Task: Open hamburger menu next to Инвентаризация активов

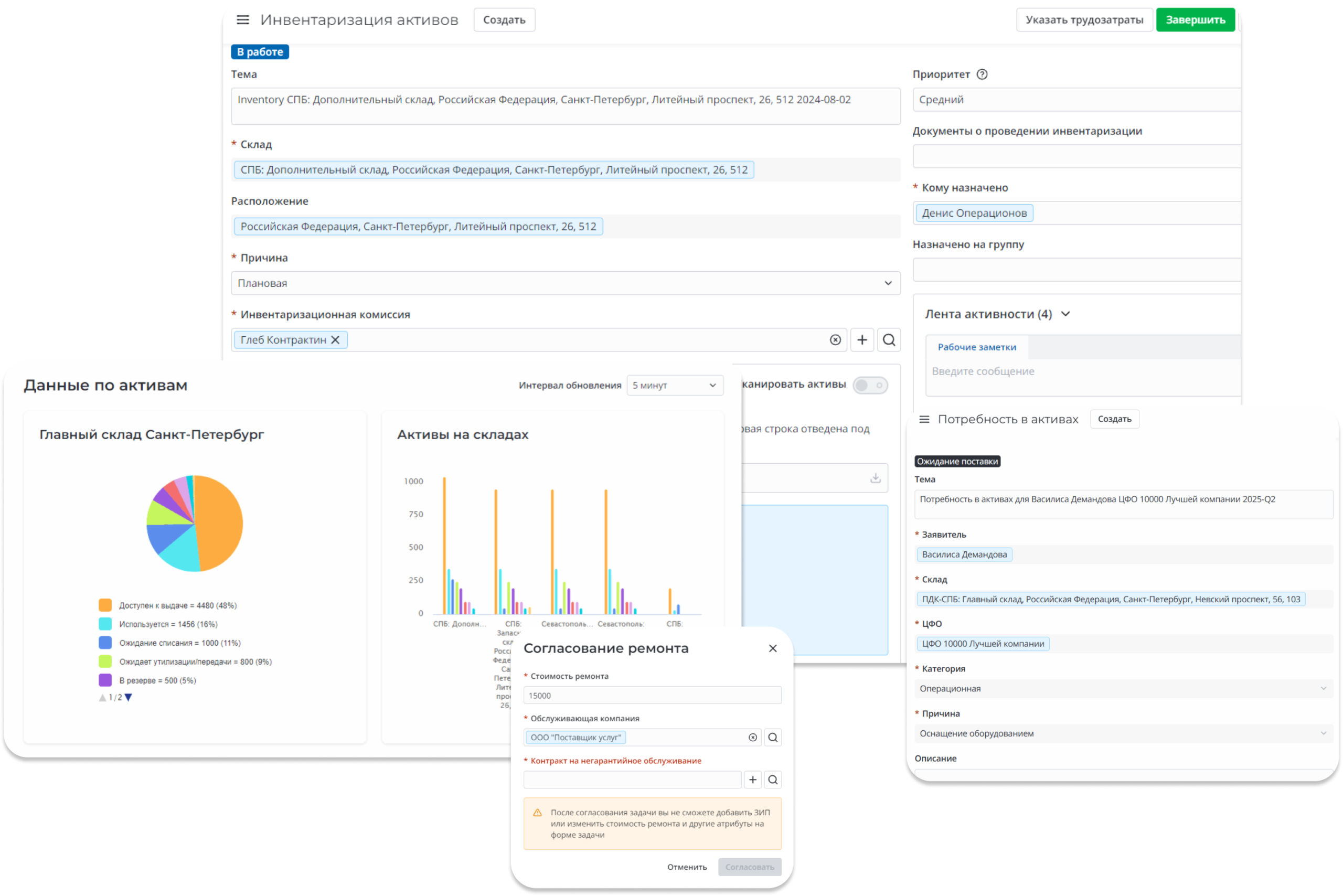Action: (x=243, y=20)
